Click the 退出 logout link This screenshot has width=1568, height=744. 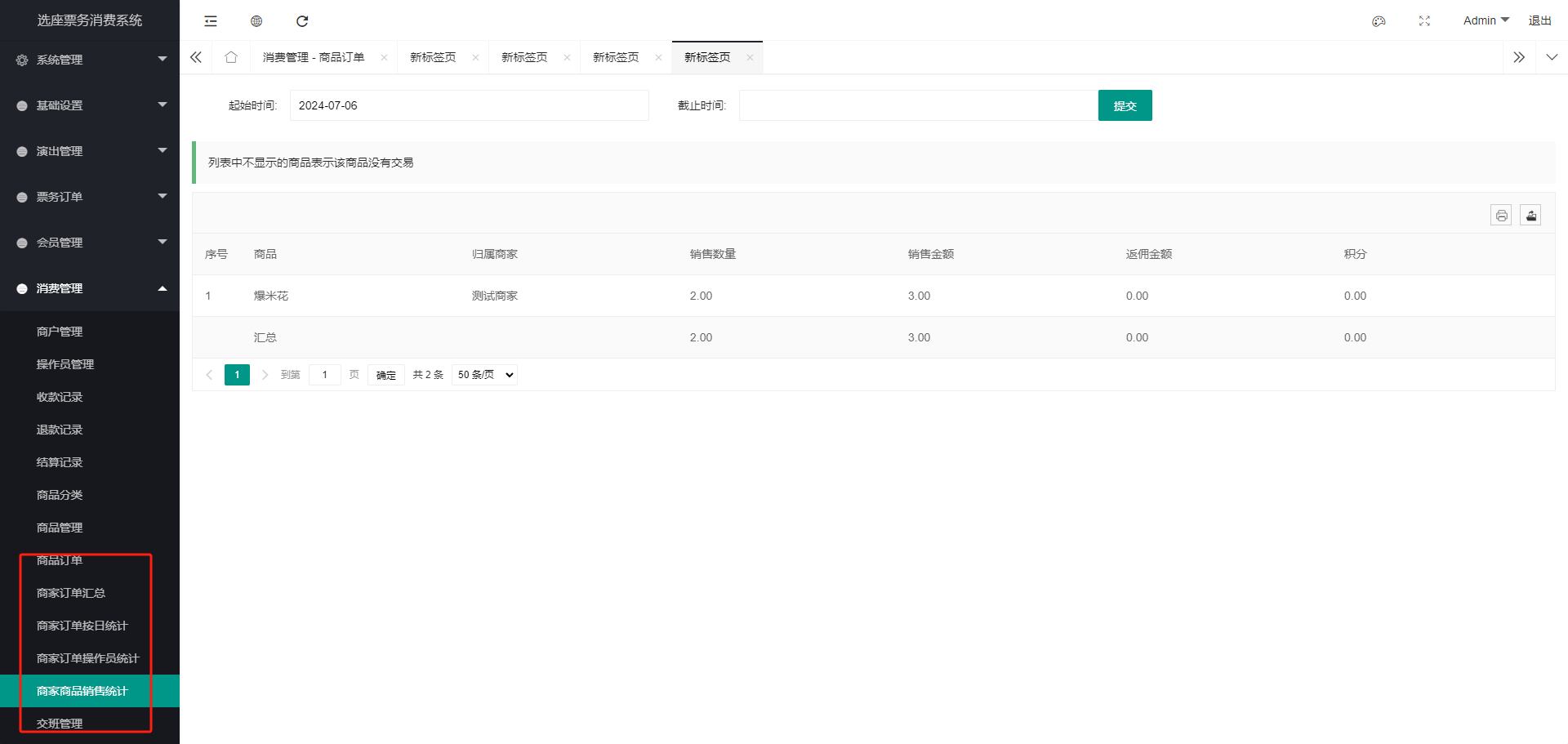[1539, 20]
